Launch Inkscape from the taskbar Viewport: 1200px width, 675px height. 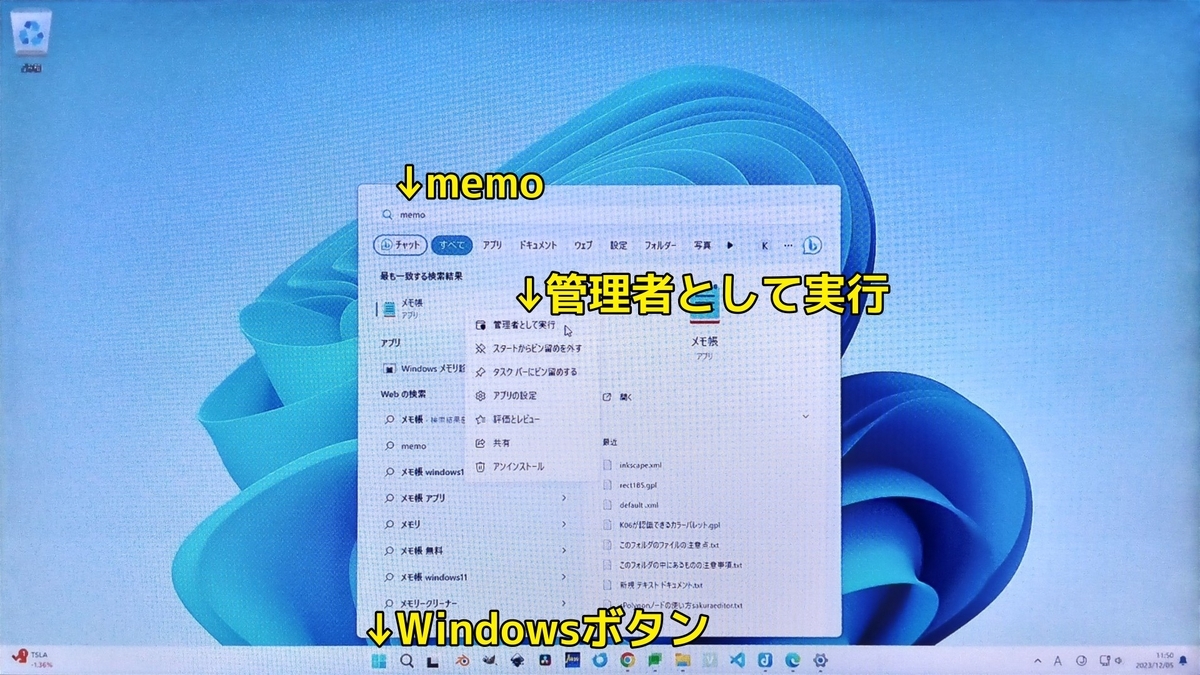pyautogui.click(x=516, y=660)
